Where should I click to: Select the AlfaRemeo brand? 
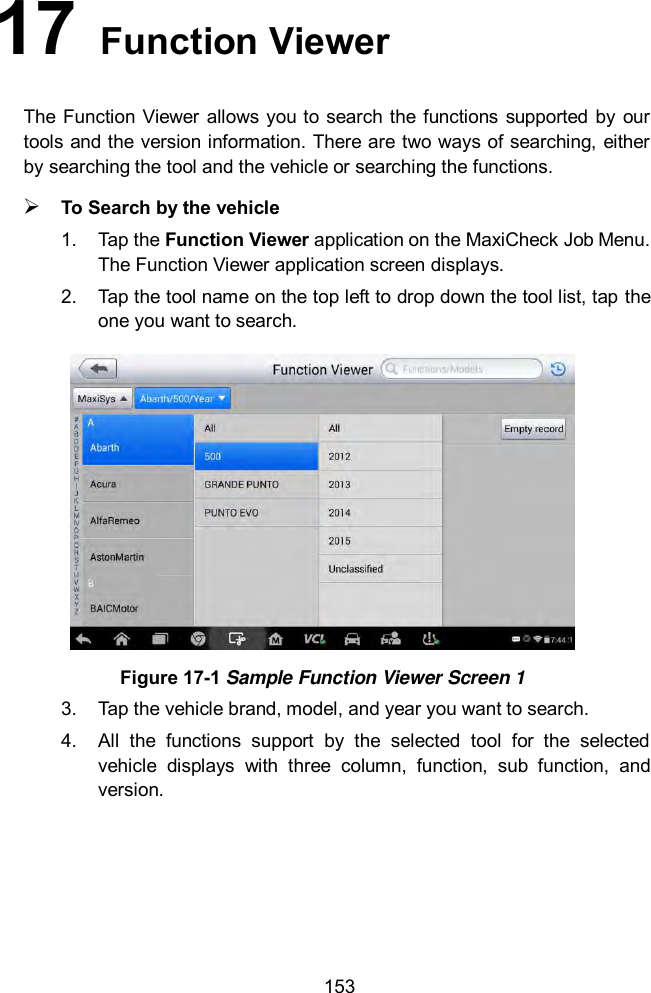pos(137,521)
